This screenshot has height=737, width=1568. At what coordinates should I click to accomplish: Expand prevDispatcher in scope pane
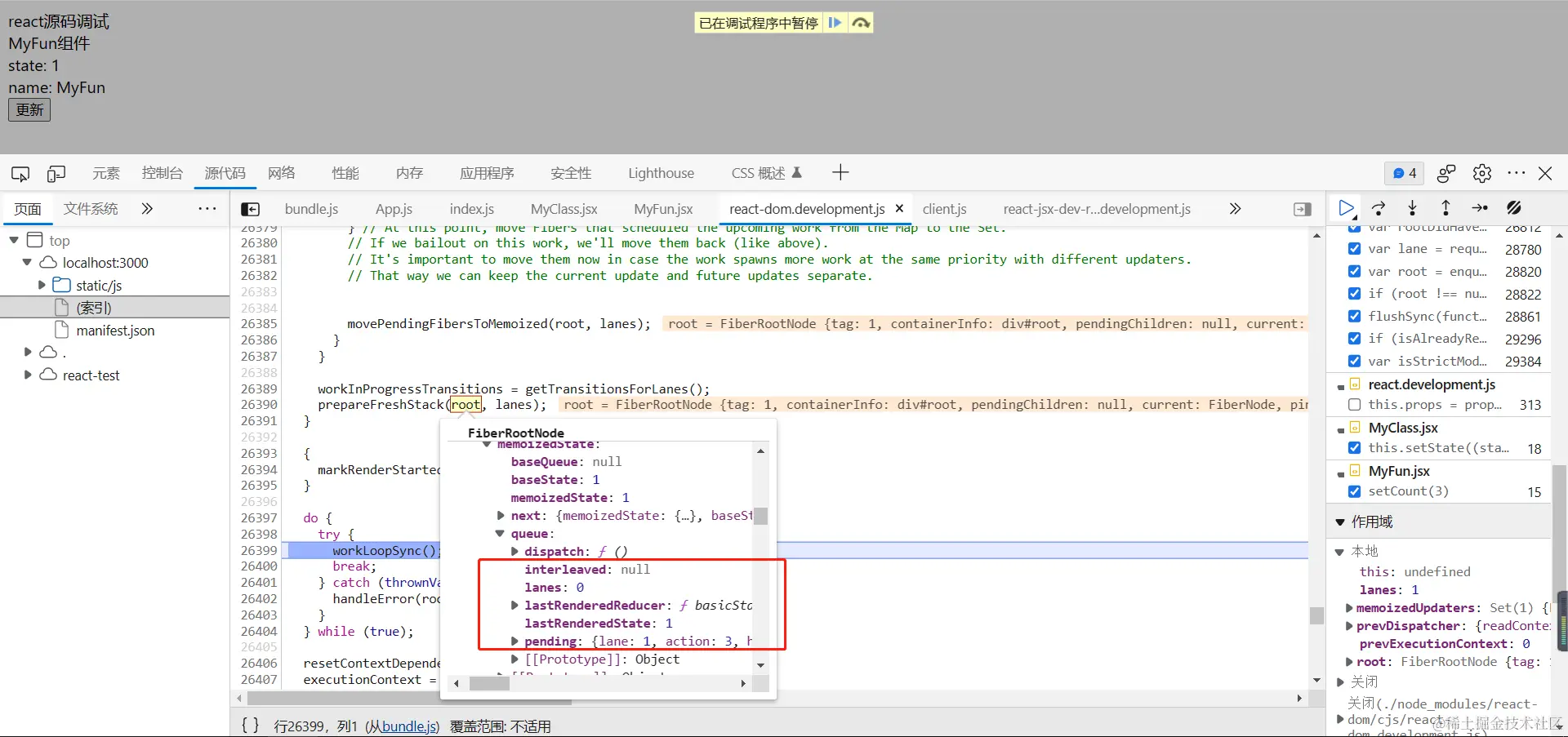tap(1349, 626)
